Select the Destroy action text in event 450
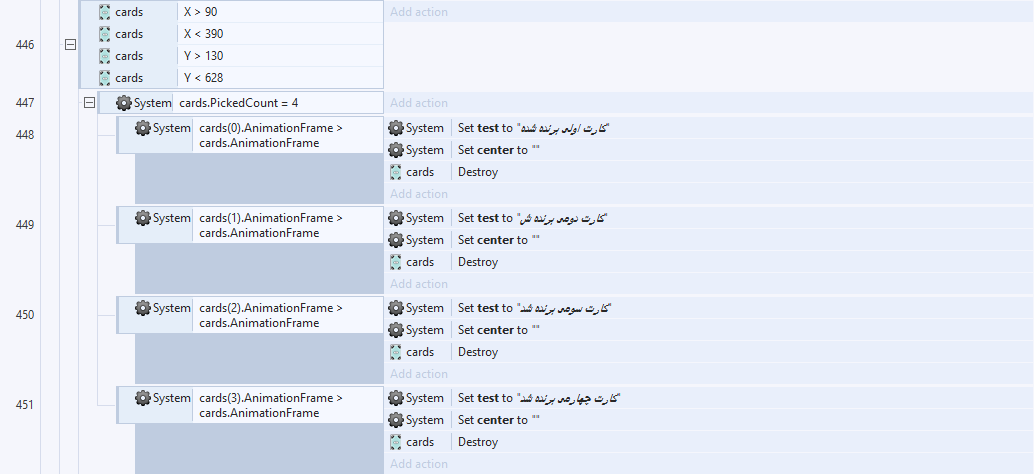The image size is (1034, 474). coord(477,352)
